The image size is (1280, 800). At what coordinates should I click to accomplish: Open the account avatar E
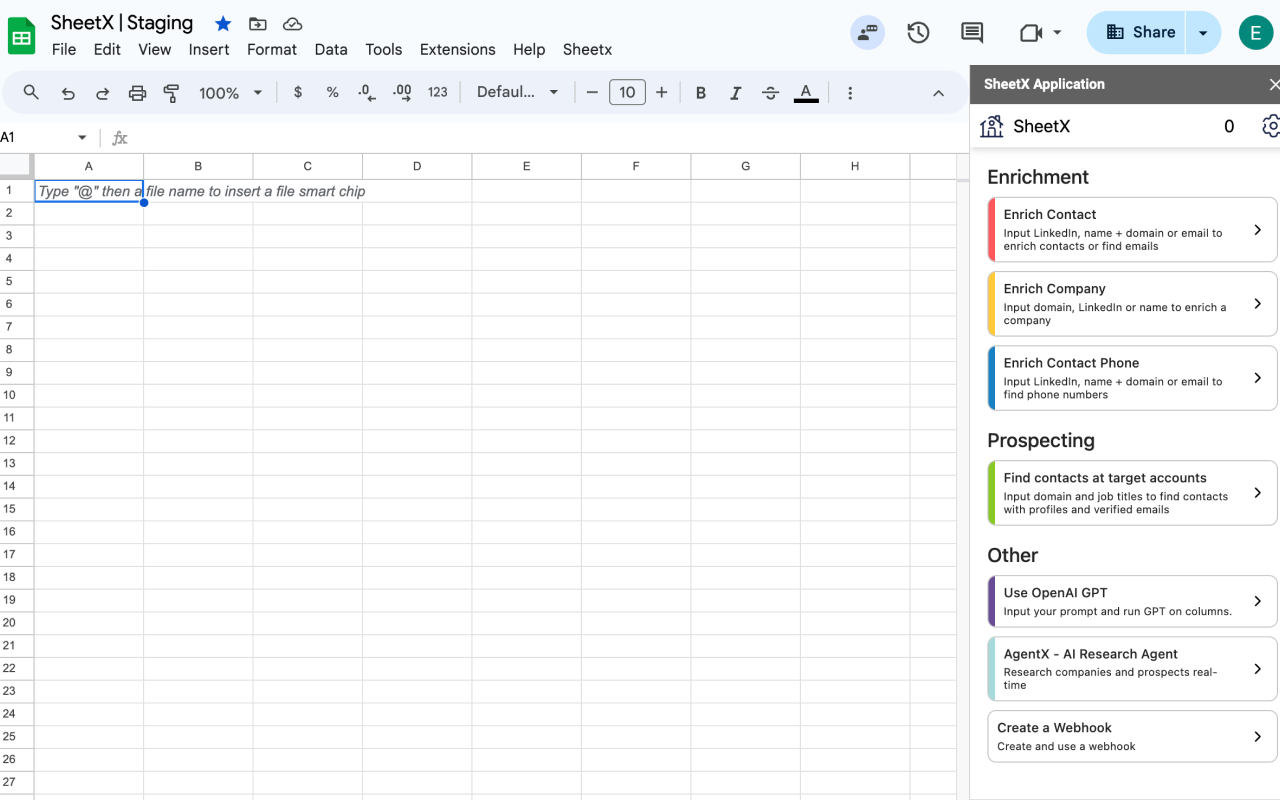pos(1255,32)
